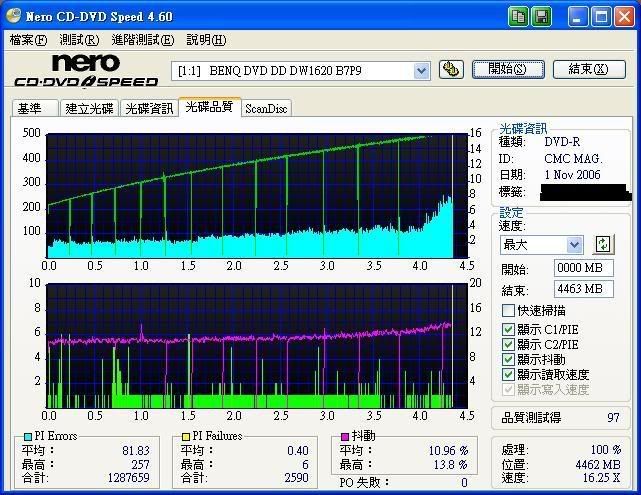The image size is (641, 495).
Task: Click the PI Errors average 81.83
Action: [x=136, y=450]
